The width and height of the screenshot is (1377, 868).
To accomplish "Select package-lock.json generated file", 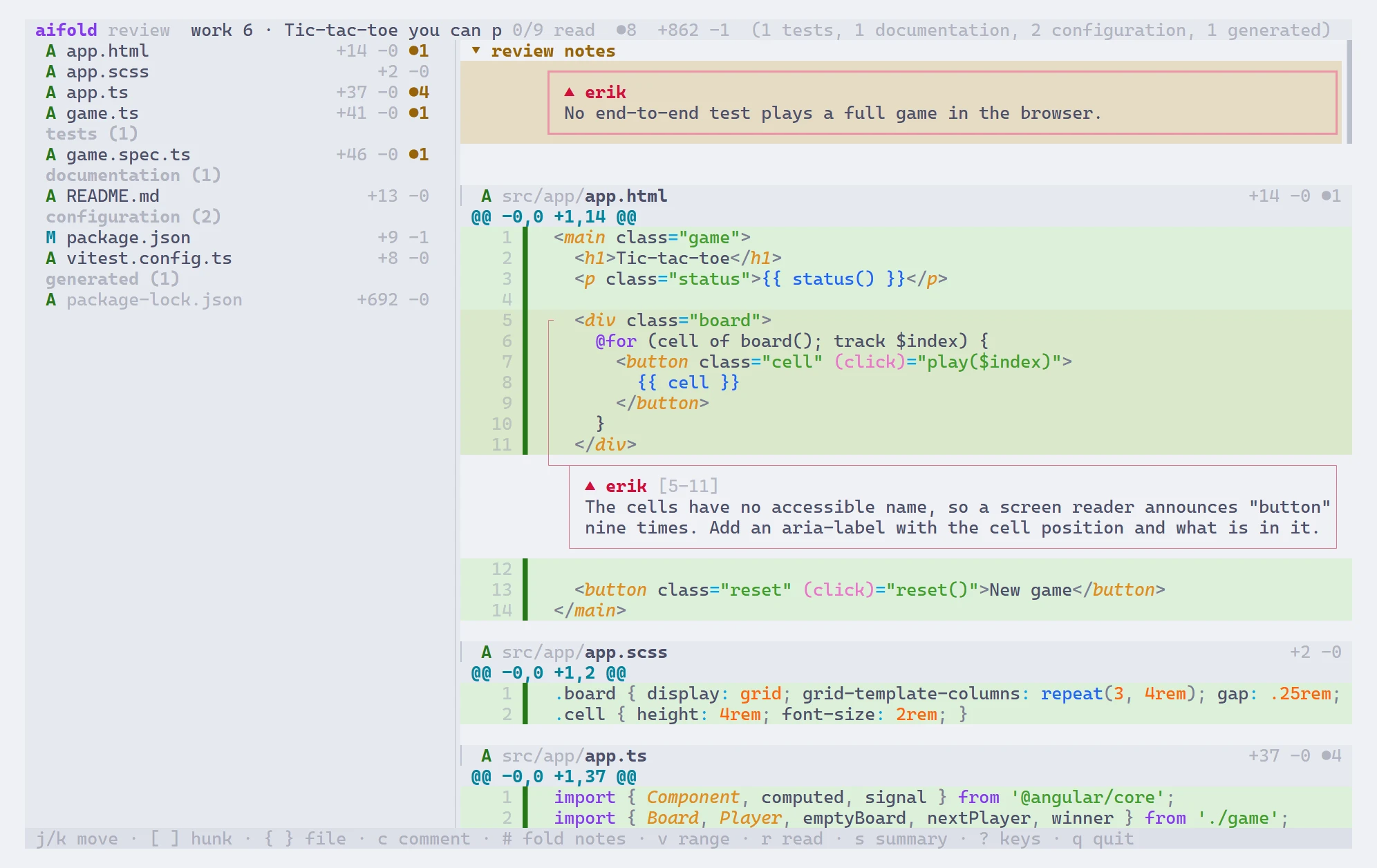I will tap(237, 300).
